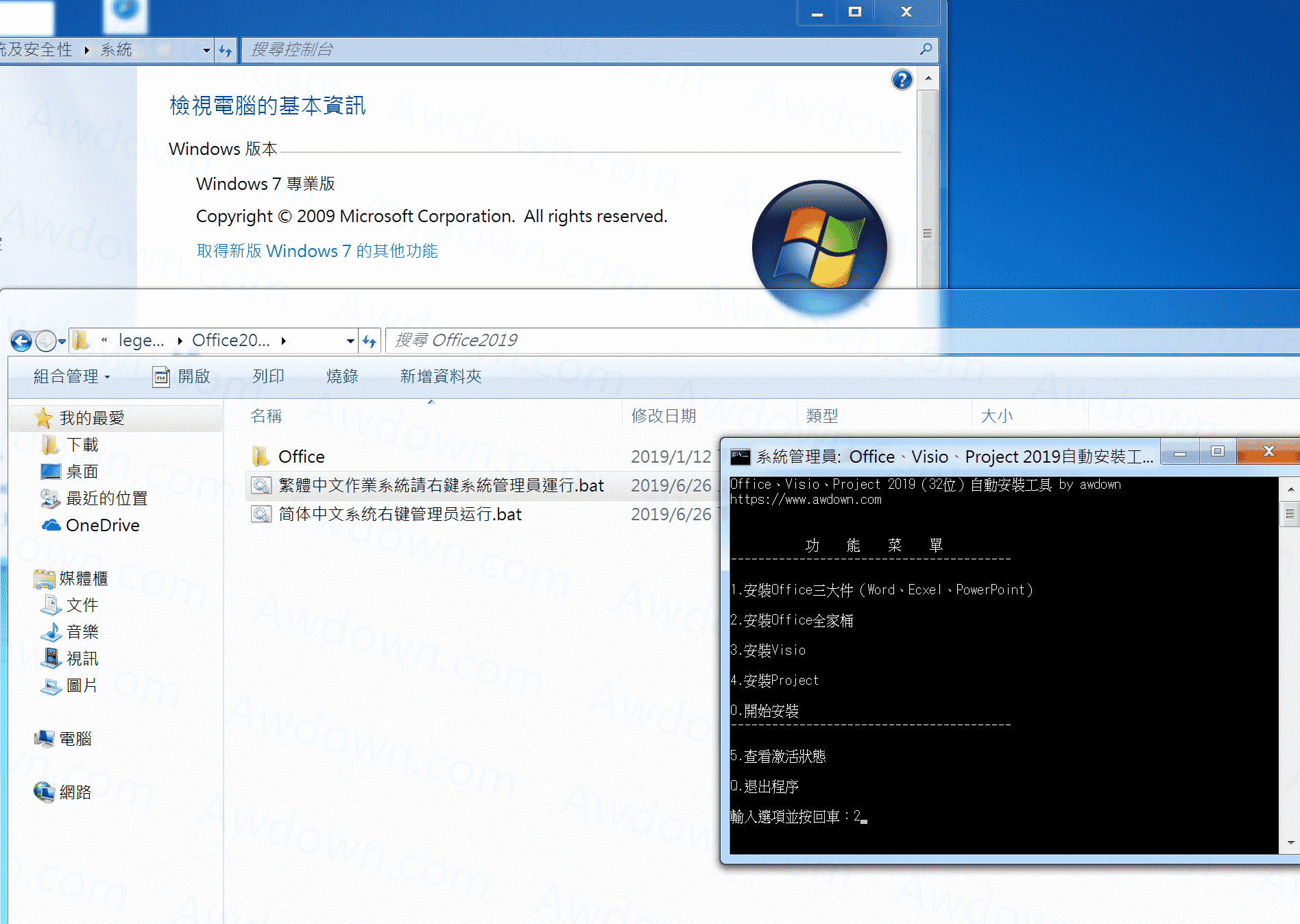The image size is (1300, 924).
Task: Open recent pages dropdown next to back button
Action: [62, 341]
